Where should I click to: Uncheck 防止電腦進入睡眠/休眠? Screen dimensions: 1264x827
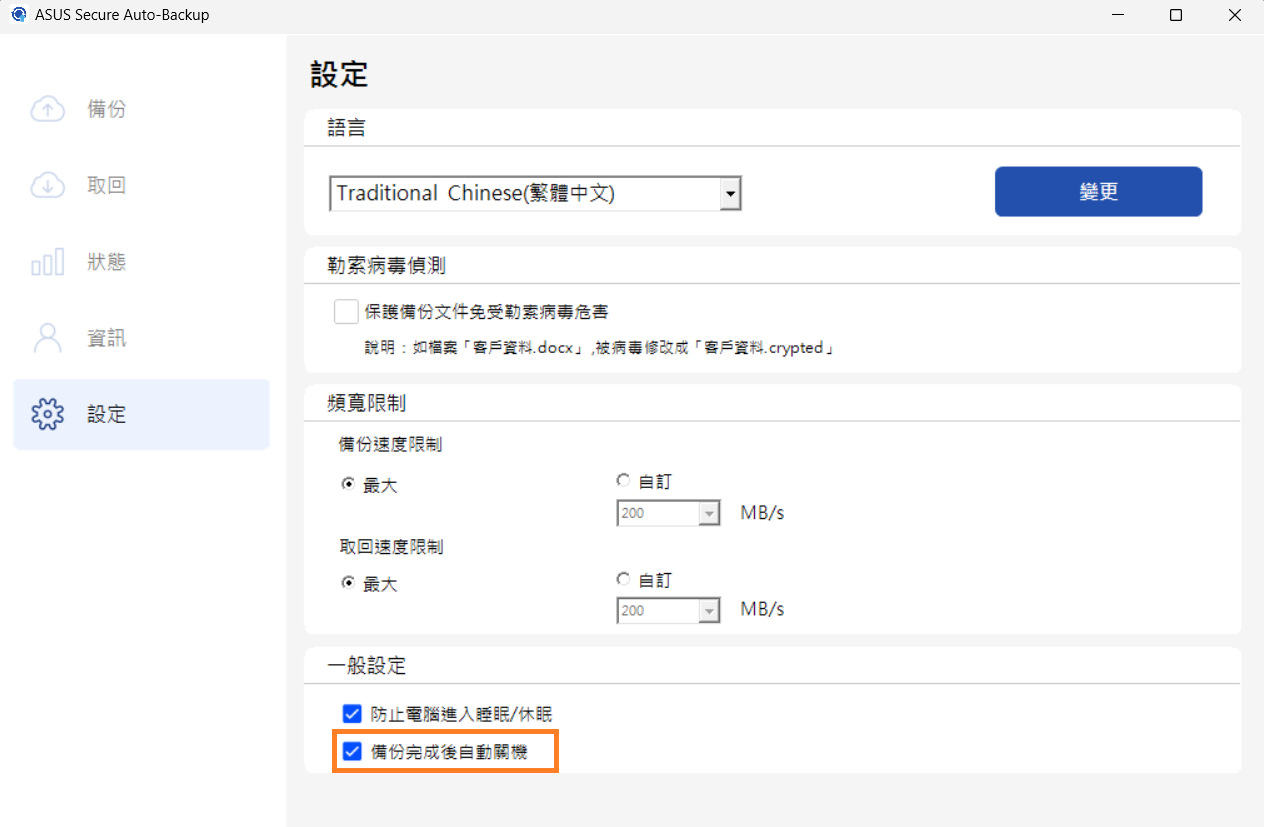tap(351, 714)
